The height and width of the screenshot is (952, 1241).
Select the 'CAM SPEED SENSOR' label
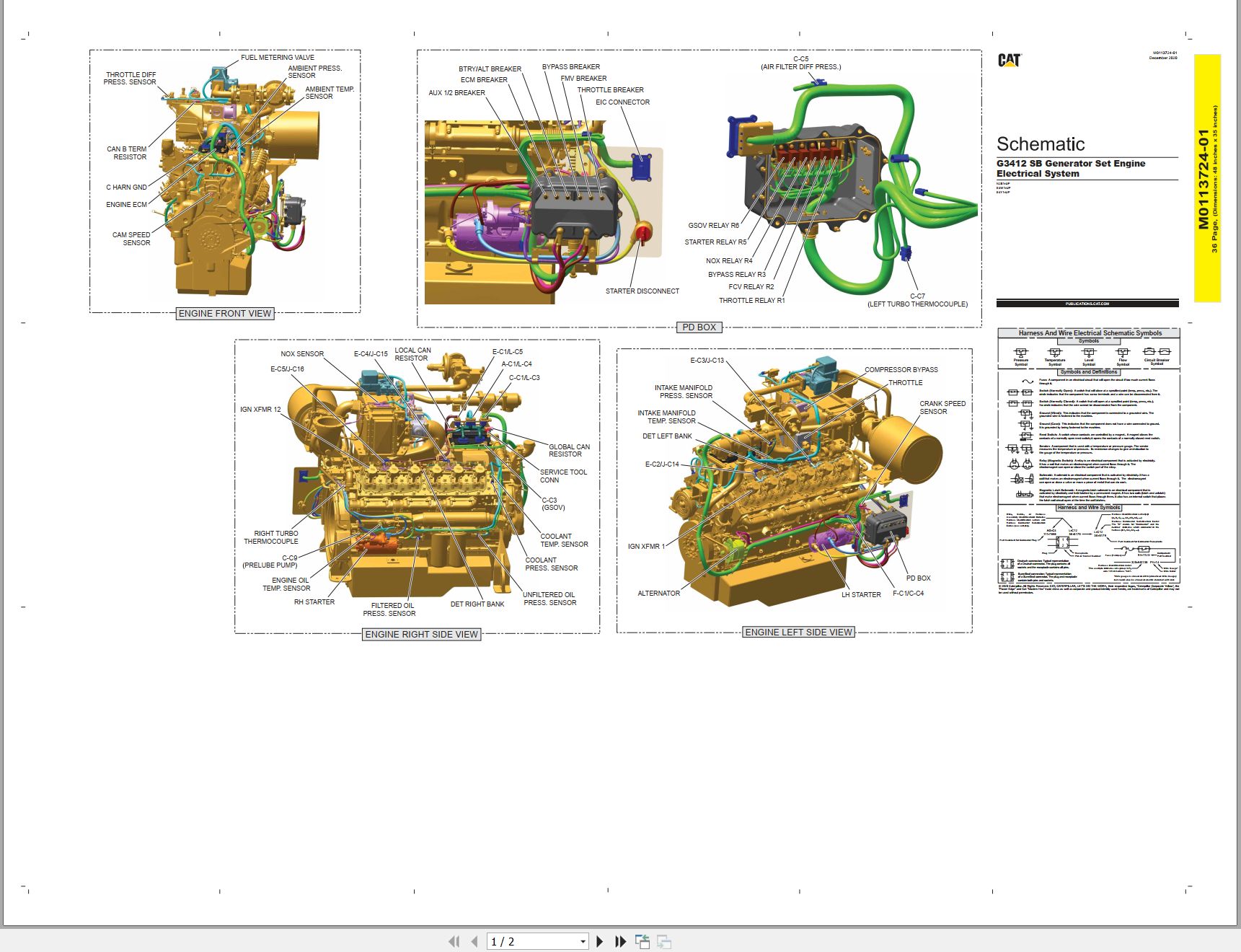[x=132, y=239]
